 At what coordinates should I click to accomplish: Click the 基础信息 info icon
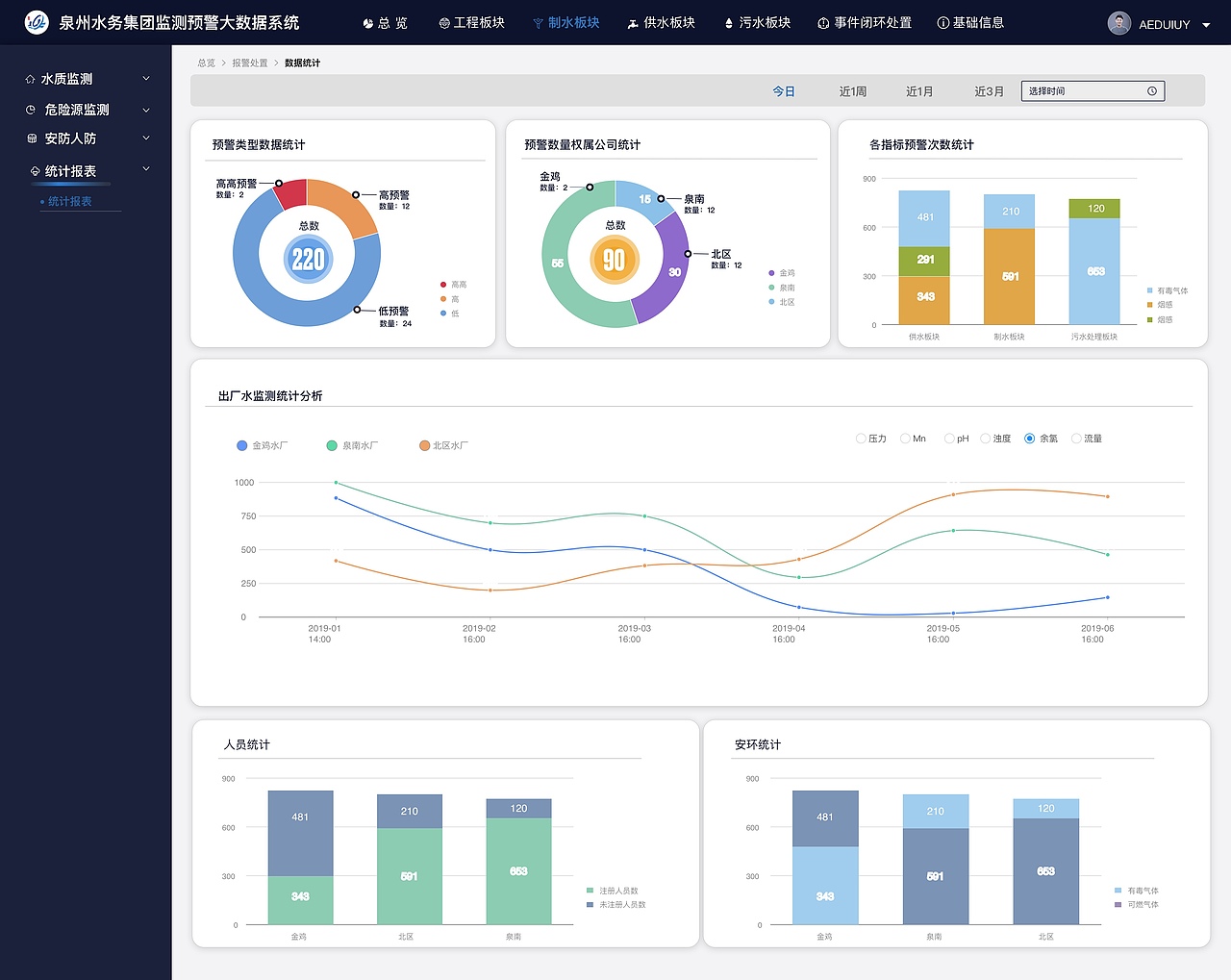point(943,23)
